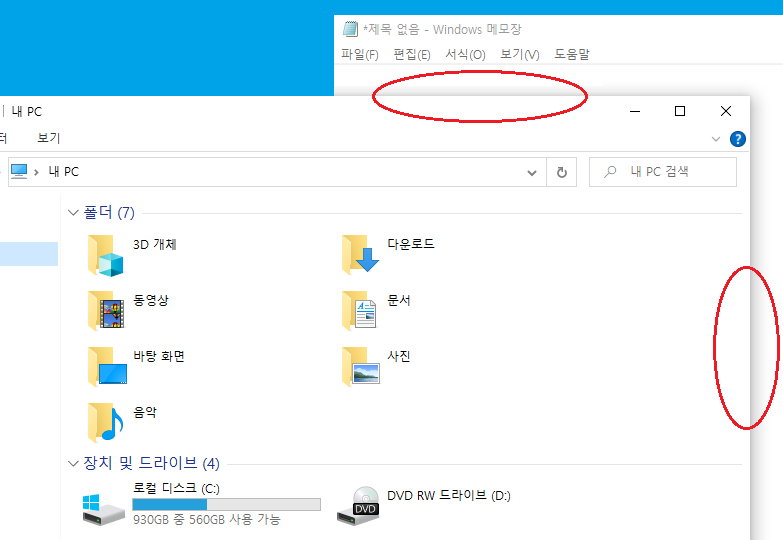Click the breadcrumb arrow before 내 PC

tap(36, 172)
